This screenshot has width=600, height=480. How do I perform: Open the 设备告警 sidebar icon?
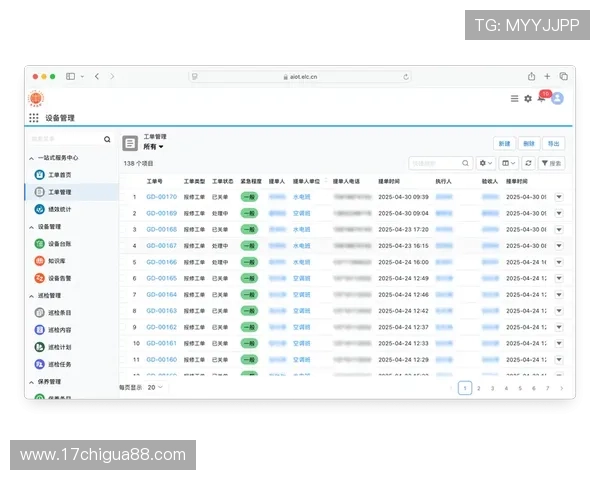(x=39, y=278)
